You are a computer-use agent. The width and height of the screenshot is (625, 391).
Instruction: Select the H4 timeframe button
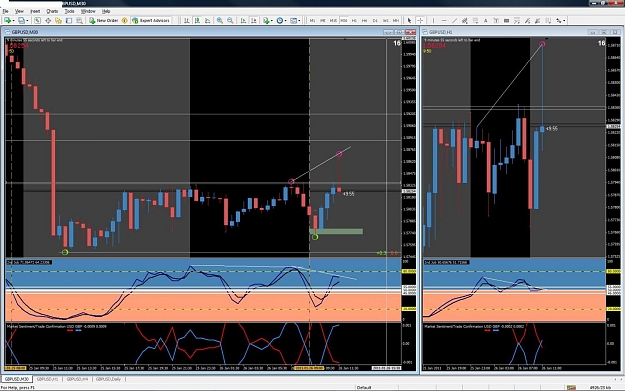click(364, 20)
